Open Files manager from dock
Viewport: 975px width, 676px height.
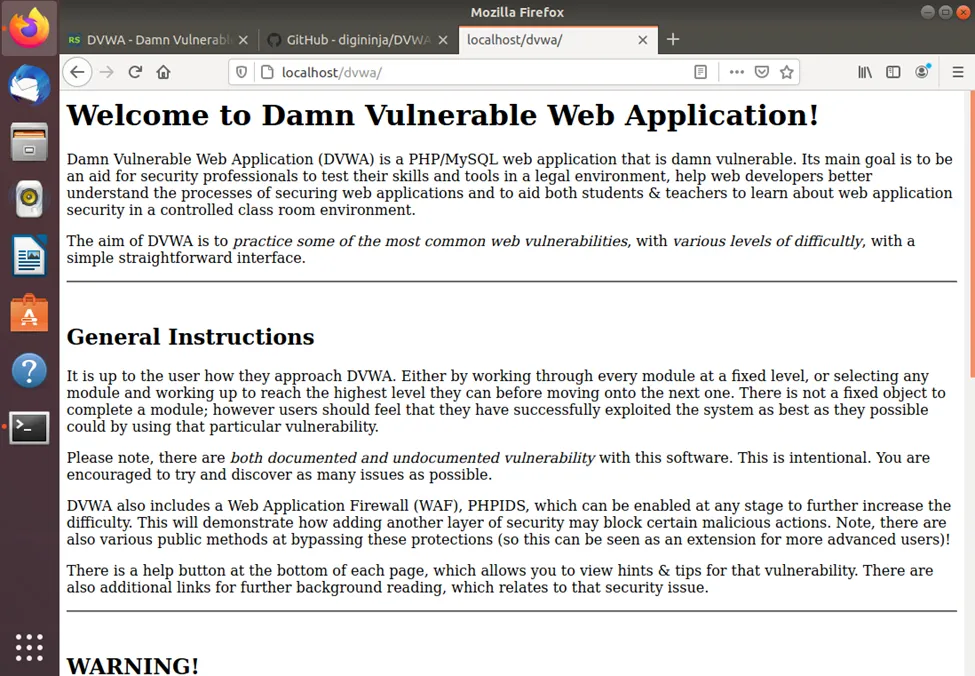[29, 142]
